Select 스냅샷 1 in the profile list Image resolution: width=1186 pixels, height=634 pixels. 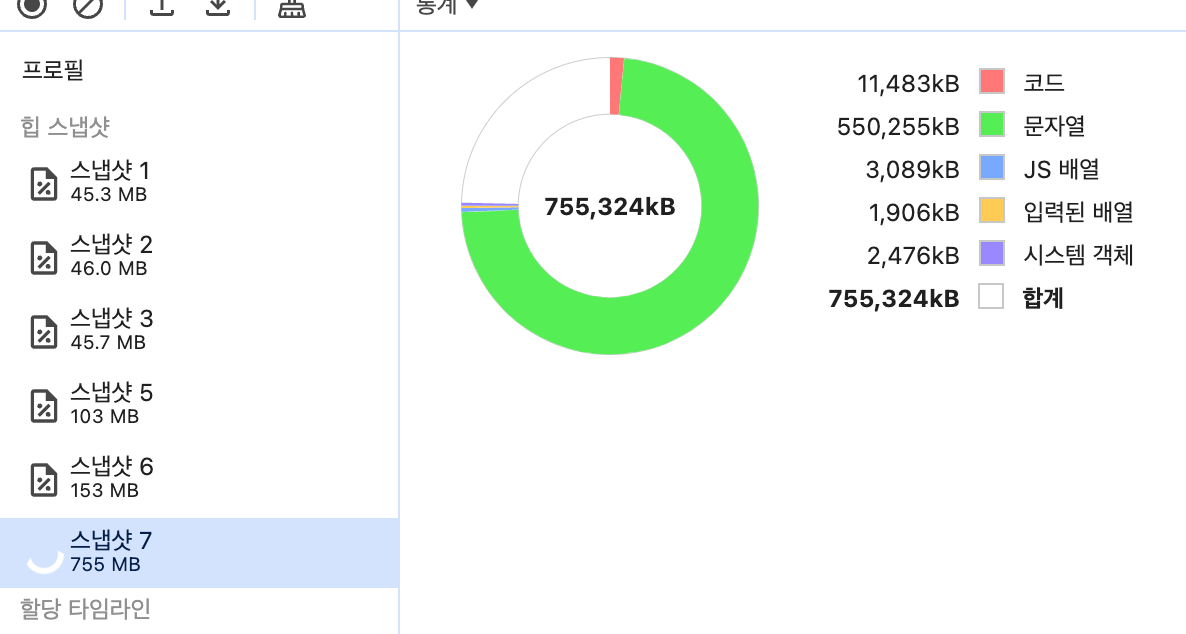click(199, 183)
